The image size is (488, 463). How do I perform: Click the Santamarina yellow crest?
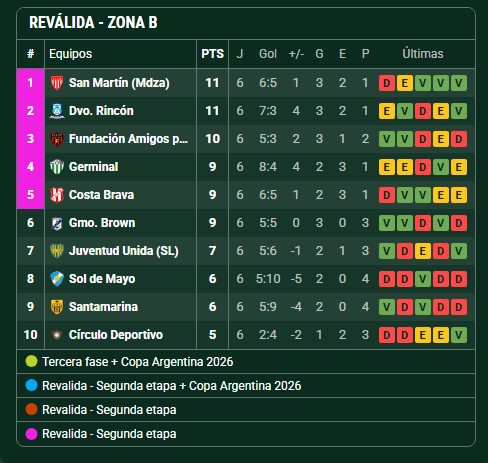(57, 307)
